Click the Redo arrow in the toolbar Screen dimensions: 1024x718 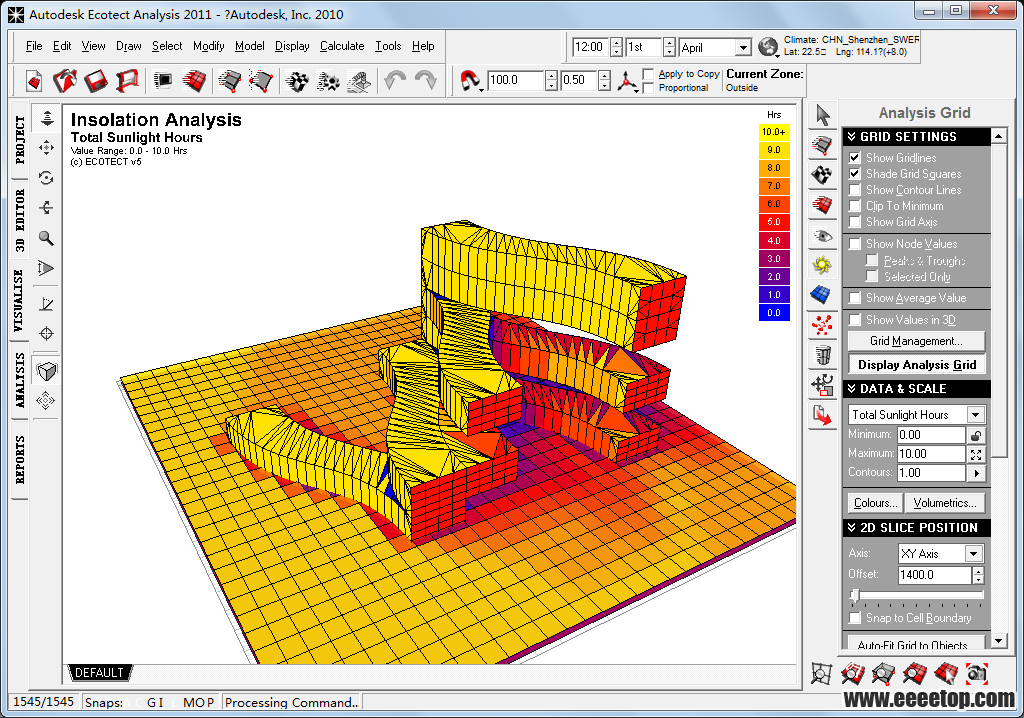pos(426,81)
